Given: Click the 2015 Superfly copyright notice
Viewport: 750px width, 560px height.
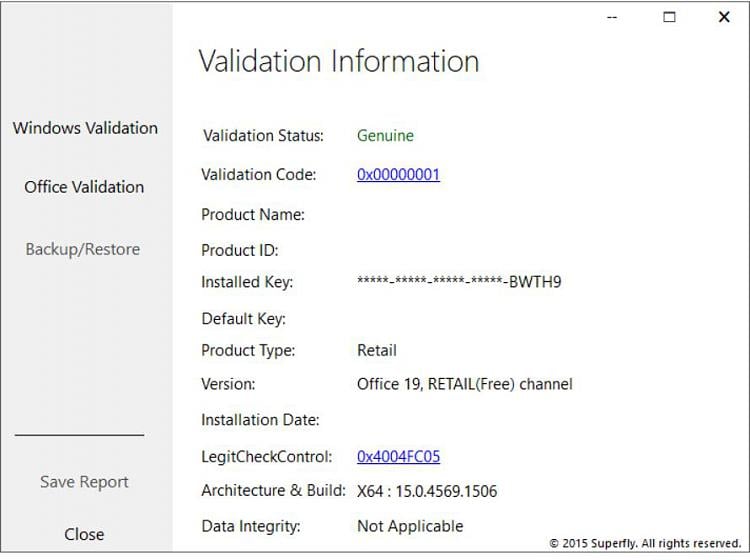Looking at the screenshot, I should coord(645,543).
